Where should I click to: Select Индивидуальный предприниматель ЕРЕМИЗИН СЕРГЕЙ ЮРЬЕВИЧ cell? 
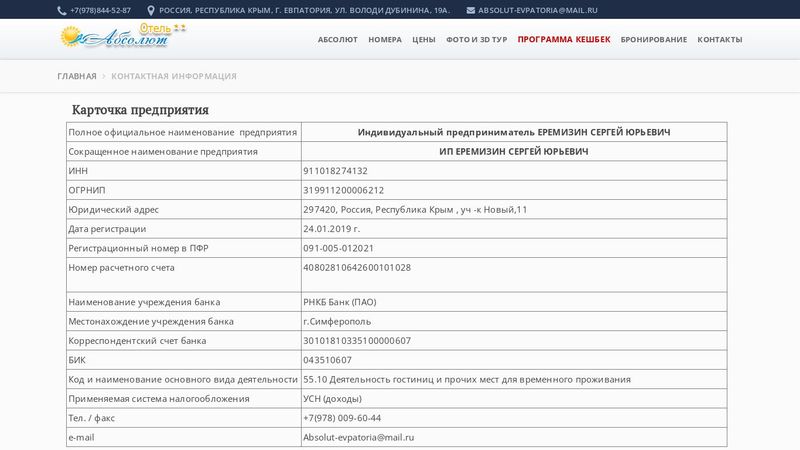pos(514,132)
